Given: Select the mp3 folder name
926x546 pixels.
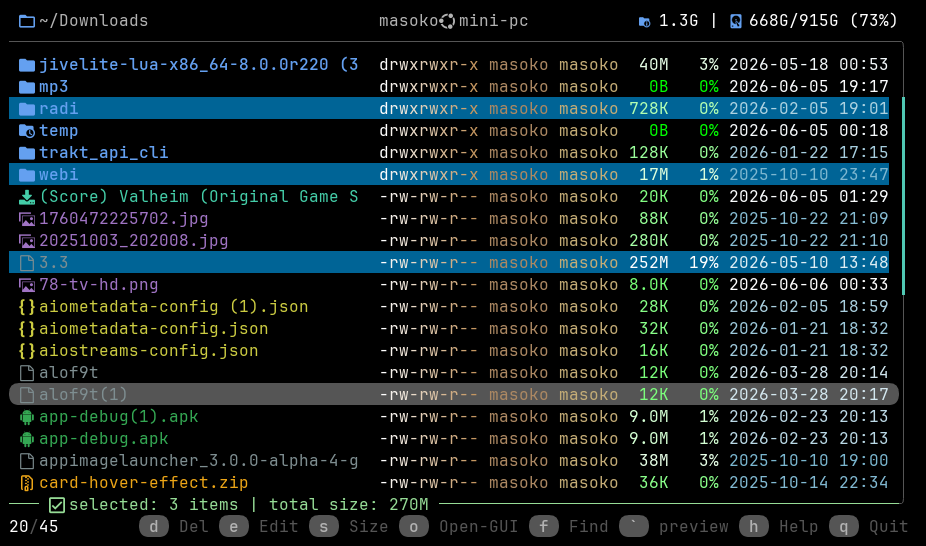Looking at the screenshot, I should [x=54, y=87].
